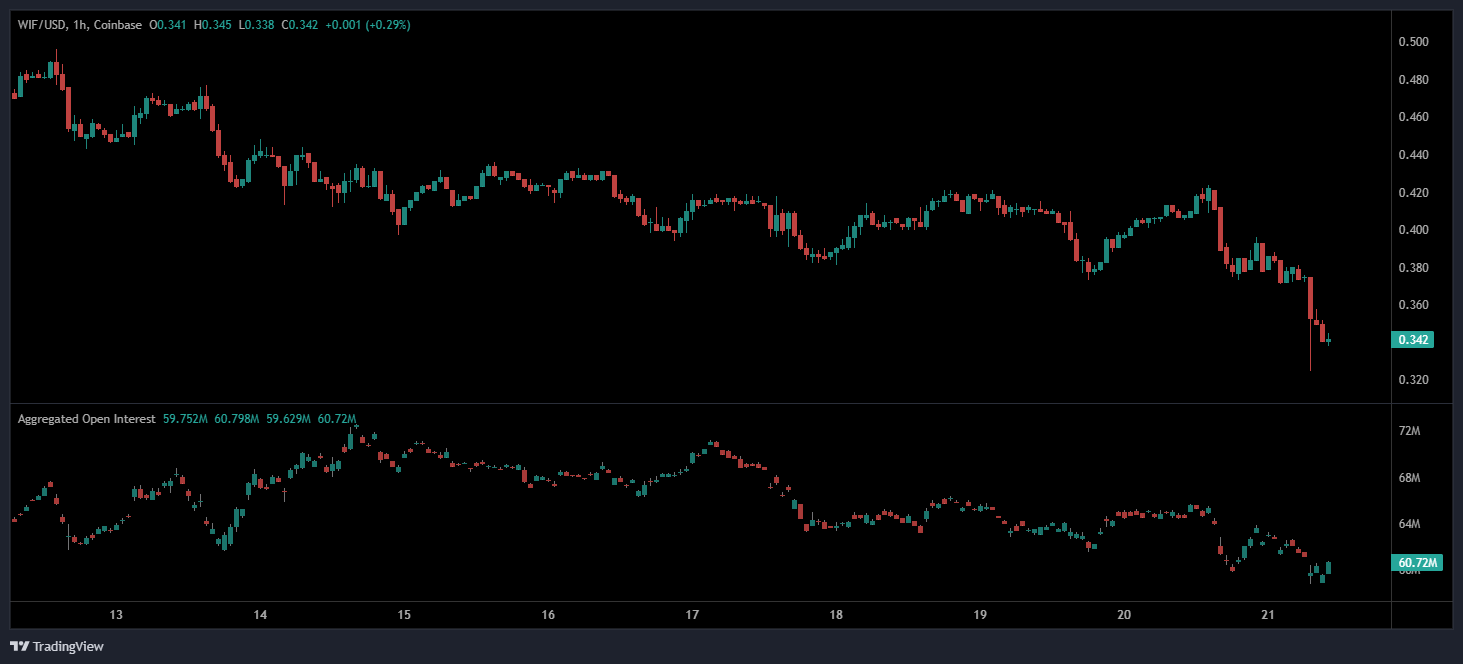Click date 15 on the time axis

[x=404, y=614]
